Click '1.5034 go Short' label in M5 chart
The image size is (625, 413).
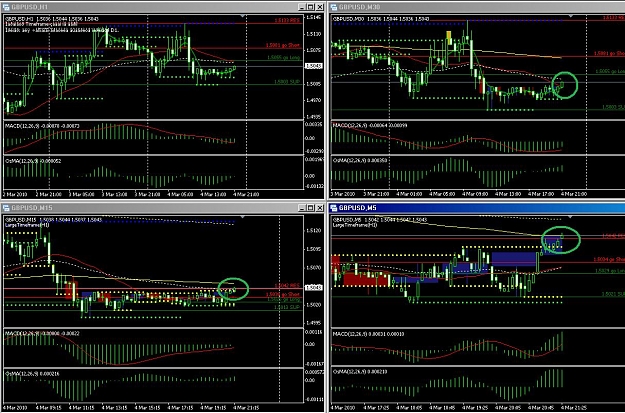click(x=609, y=260)
